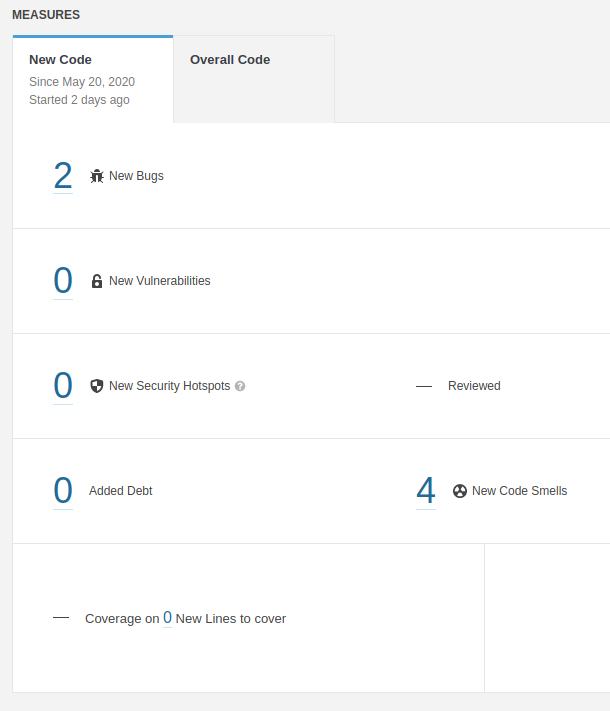Open the 2 new bugs count

(63, 176)
